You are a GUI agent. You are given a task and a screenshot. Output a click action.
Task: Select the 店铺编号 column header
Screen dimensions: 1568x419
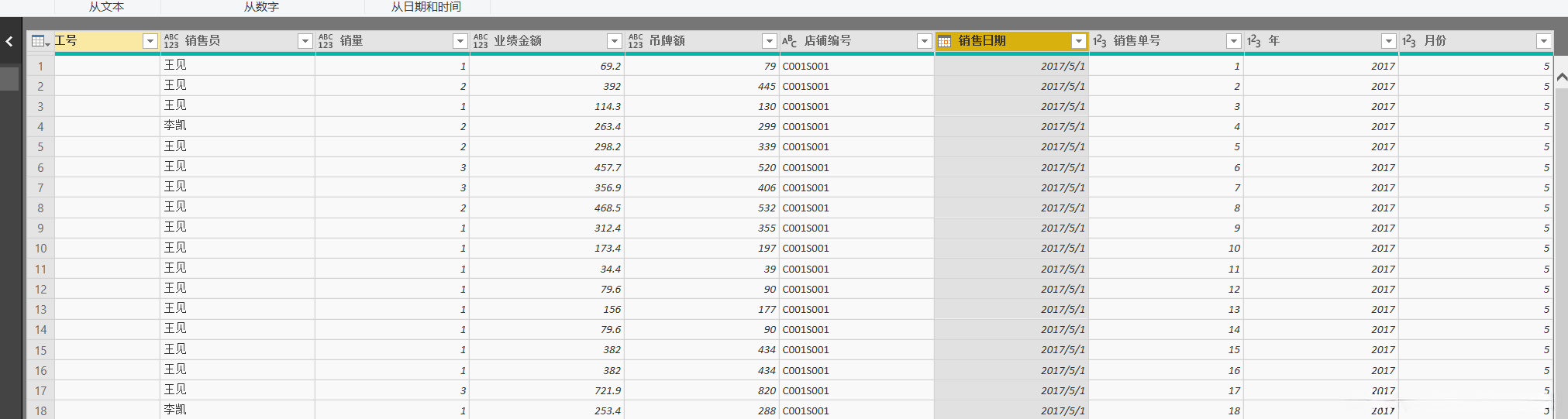pos(856,41)
